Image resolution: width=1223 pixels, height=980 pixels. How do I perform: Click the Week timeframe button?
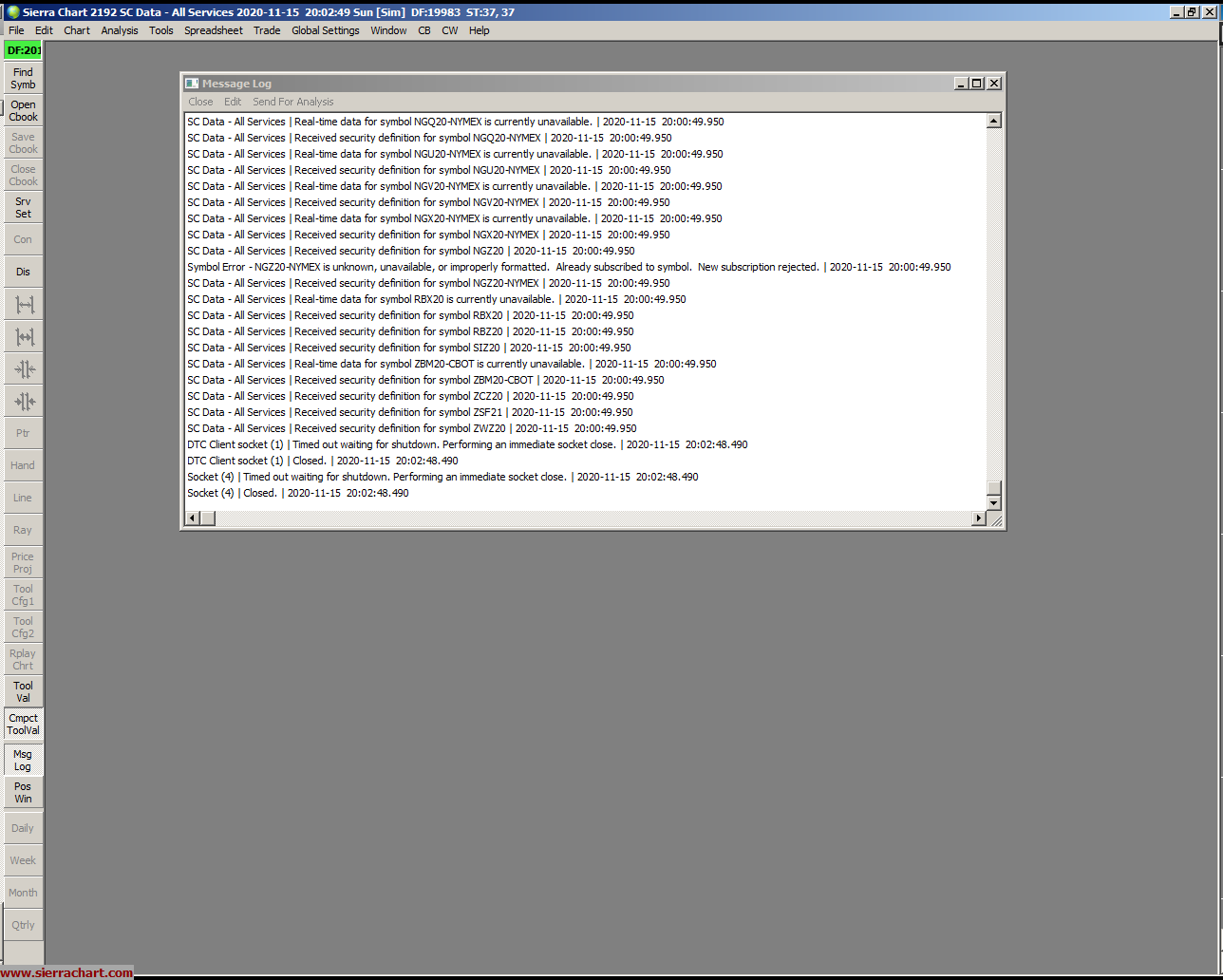23,860
